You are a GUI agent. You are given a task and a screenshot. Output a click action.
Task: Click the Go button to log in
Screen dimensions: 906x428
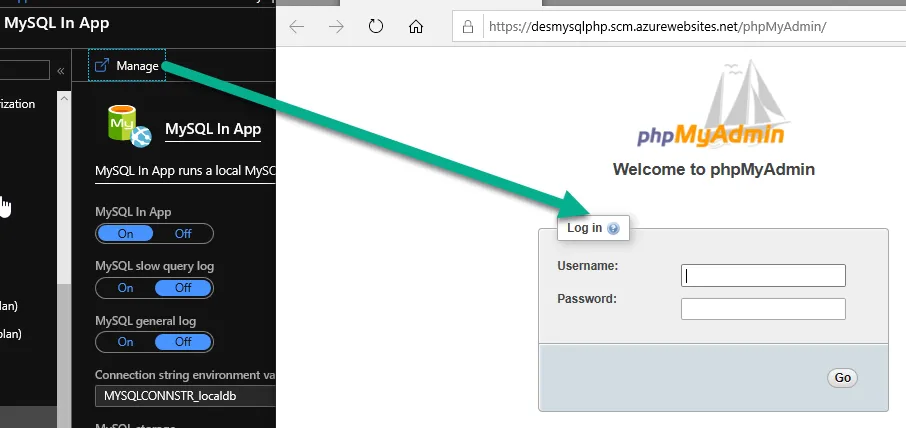click(x=842, y=378)
